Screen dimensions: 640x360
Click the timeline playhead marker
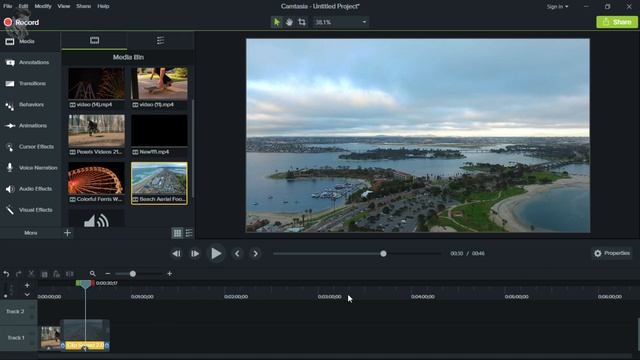pos(85,284)
